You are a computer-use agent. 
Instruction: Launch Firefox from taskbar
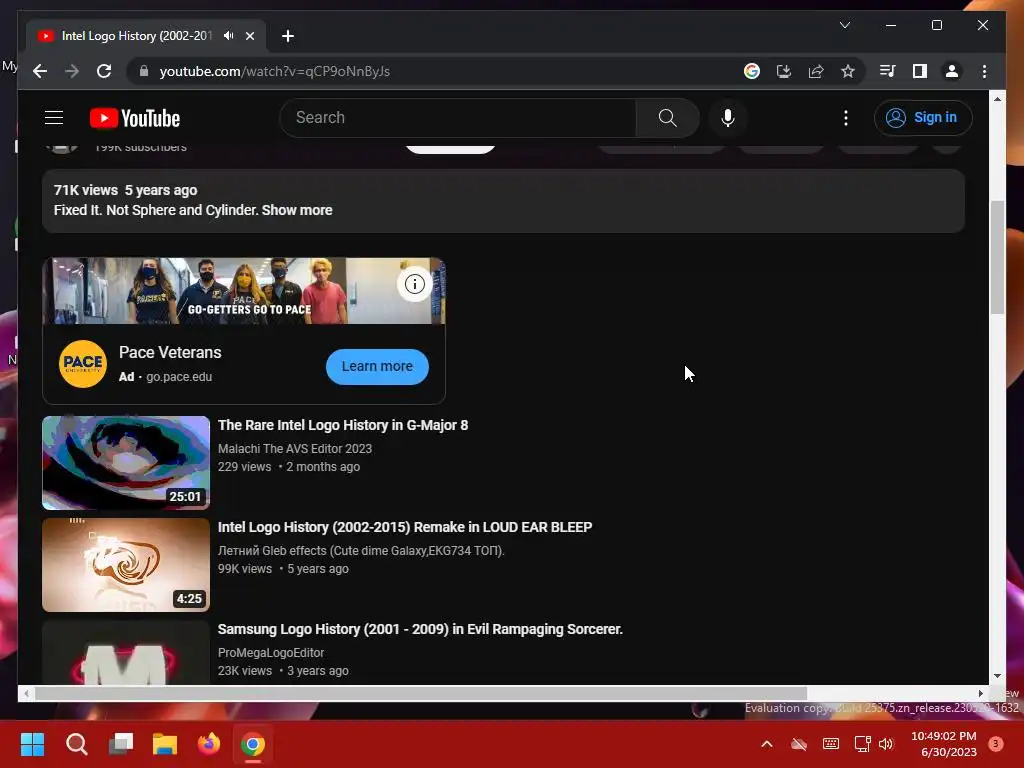209,744
